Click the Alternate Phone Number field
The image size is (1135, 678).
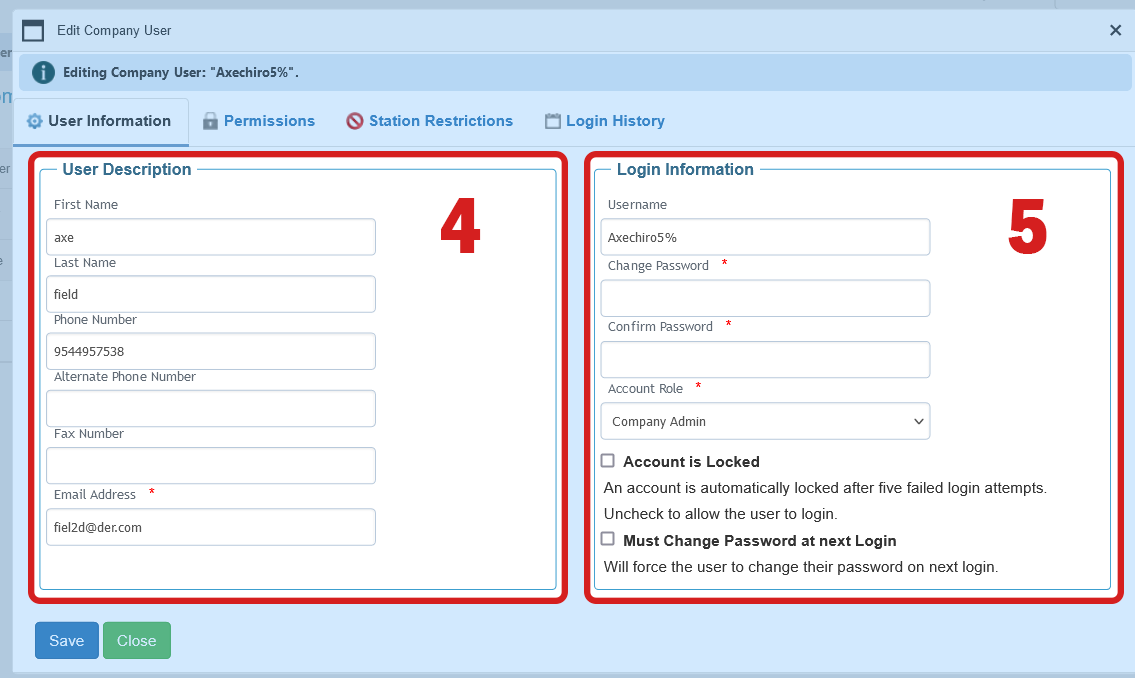click(210, 408)
